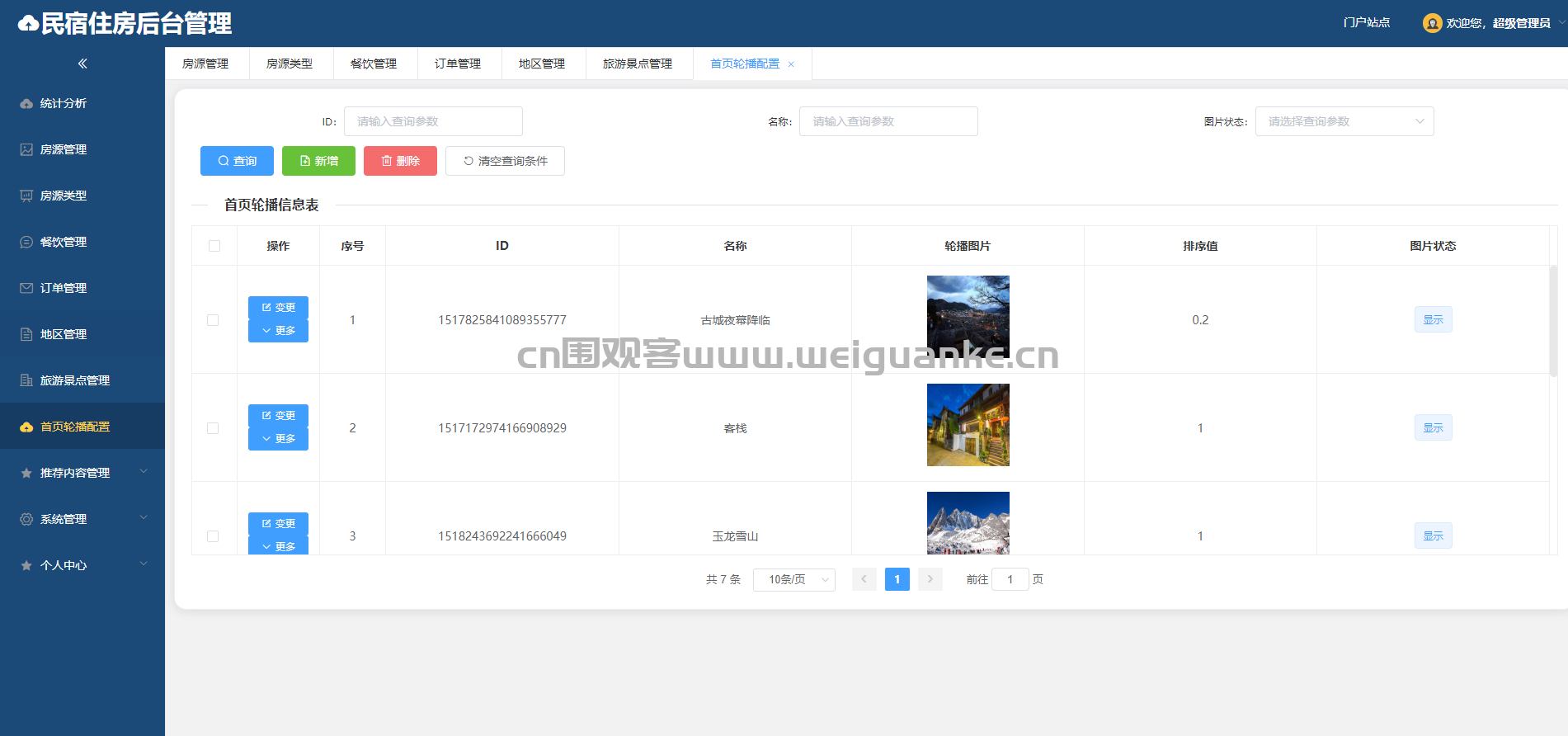This screenshot has height=736, width=1568.
Task: Click 地区管理 document icon in sidebar
Action: tap(26, 335)
